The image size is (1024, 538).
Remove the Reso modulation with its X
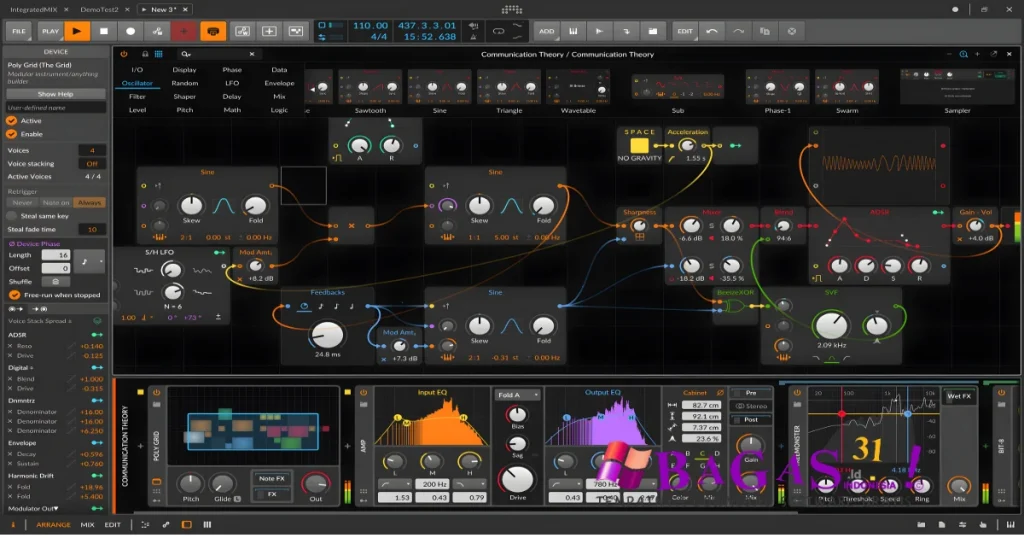click(x=10, y=346)
